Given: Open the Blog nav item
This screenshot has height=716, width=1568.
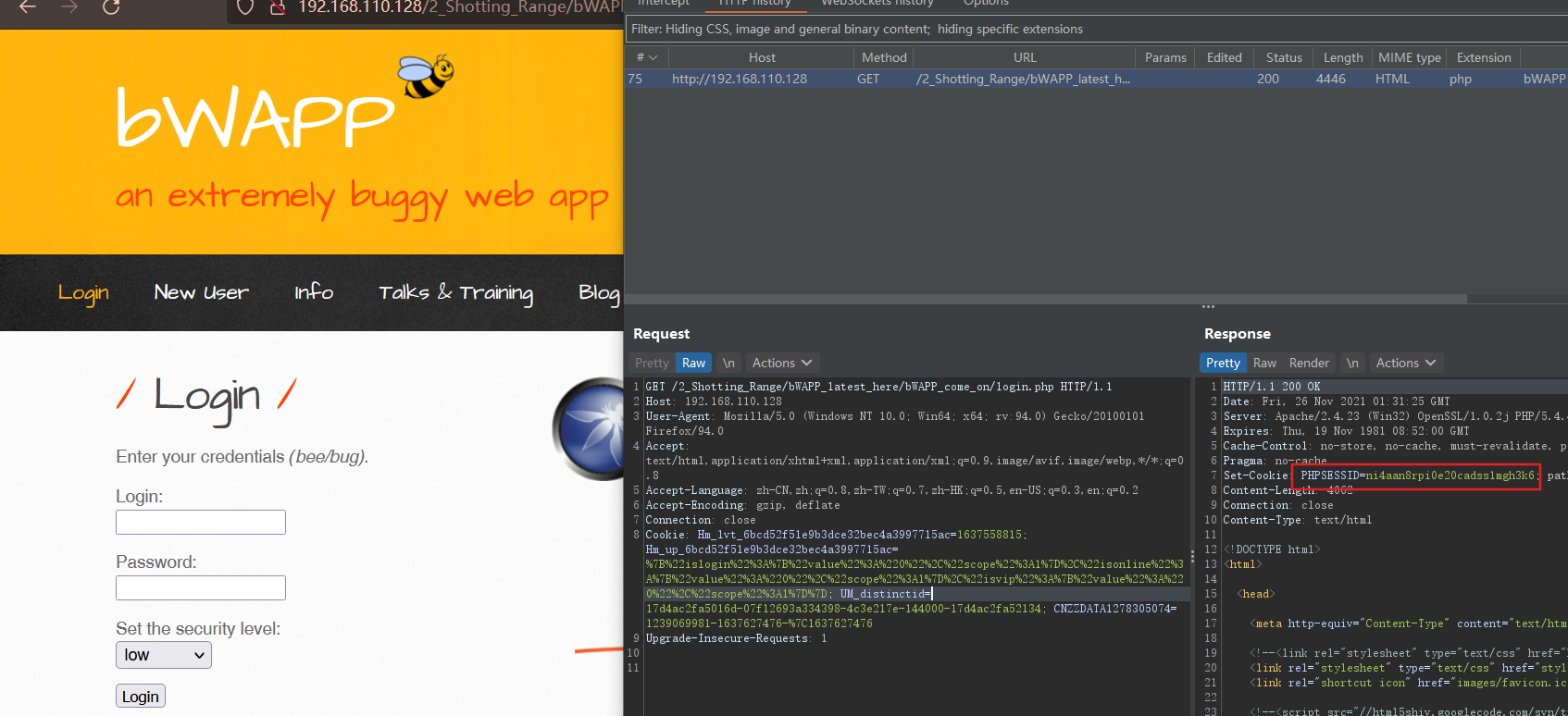Looking at the screenshot, I should [599, 292].
